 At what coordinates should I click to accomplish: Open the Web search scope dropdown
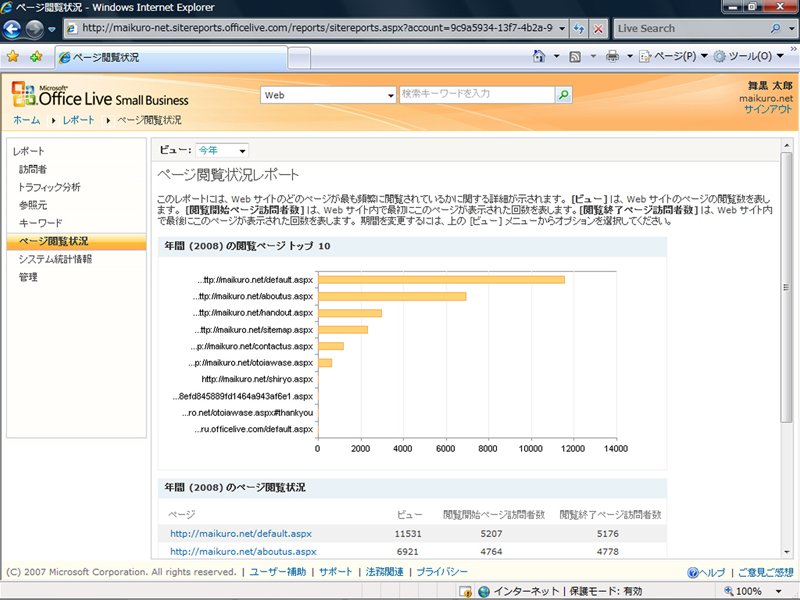click(x=328, y=95)
